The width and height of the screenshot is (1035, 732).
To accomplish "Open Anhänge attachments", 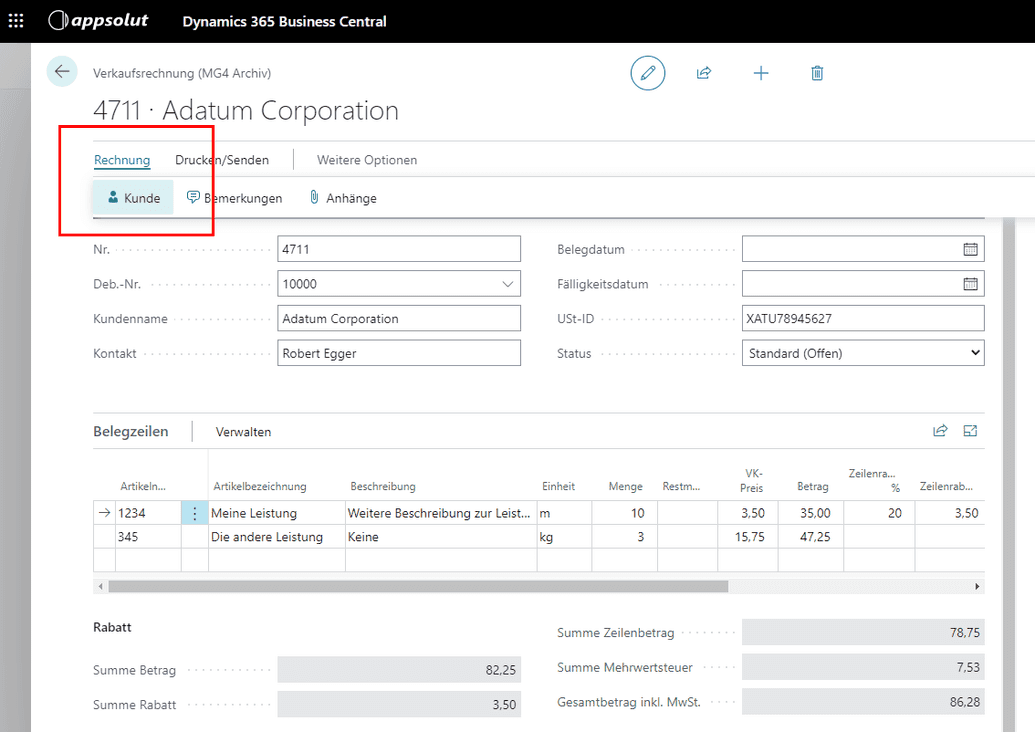I will point(343,198).
